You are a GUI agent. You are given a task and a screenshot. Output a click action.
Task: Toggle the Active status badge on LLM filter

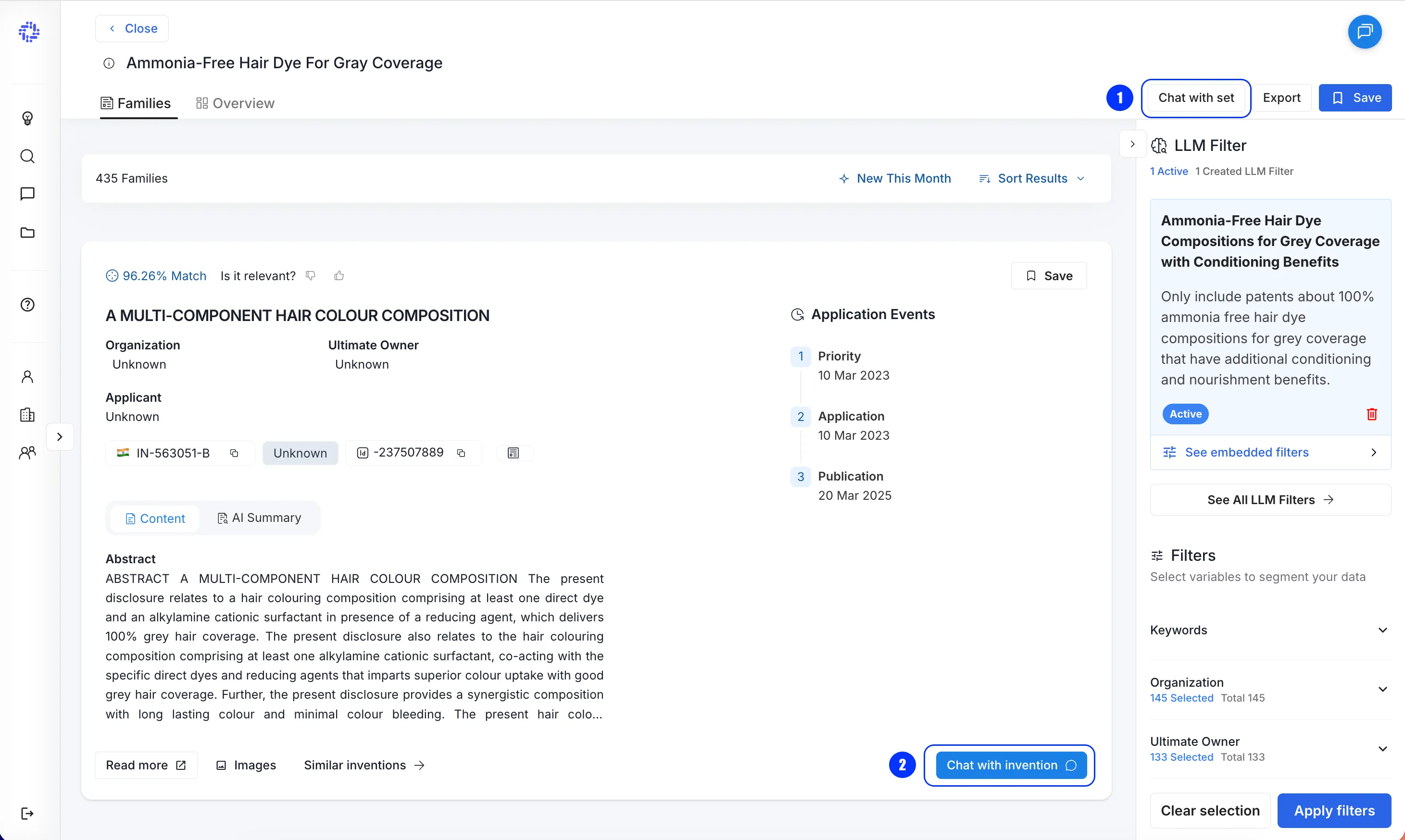click(x=1185, y=414)
